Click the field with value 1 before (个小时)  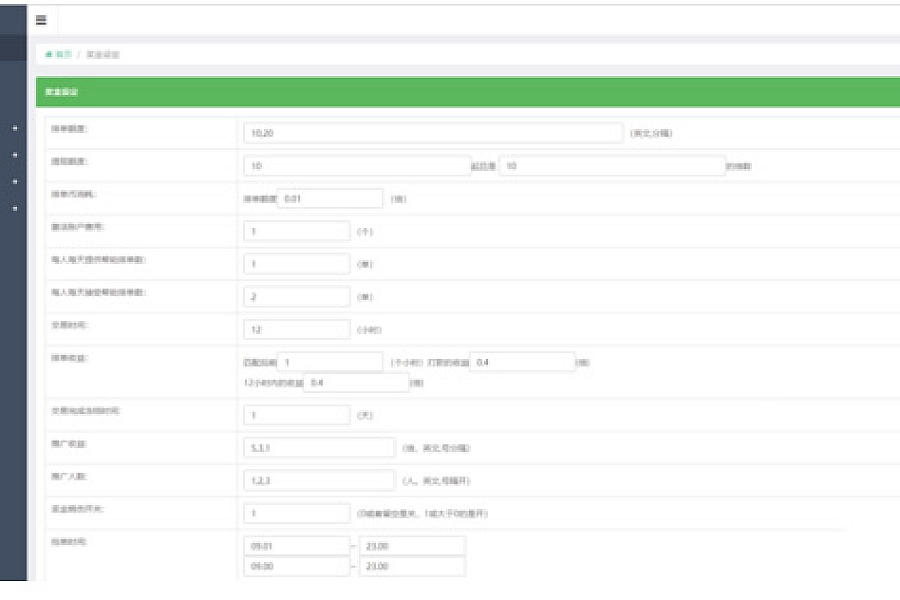tap(330, 362)
